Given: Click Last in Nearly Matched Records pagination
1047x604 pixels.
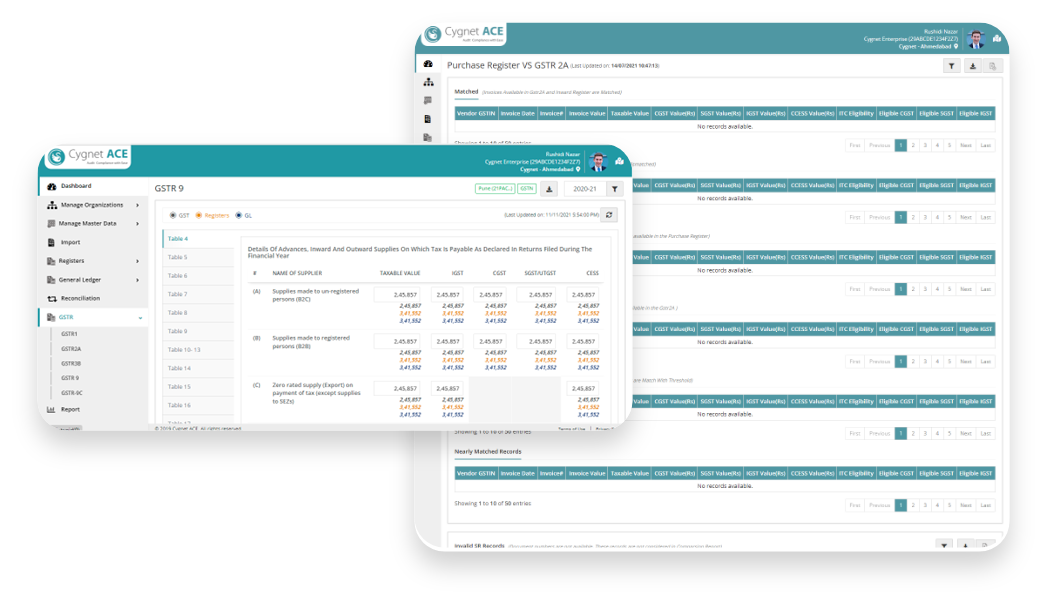Looking at the screenshot, I should 985,505.
